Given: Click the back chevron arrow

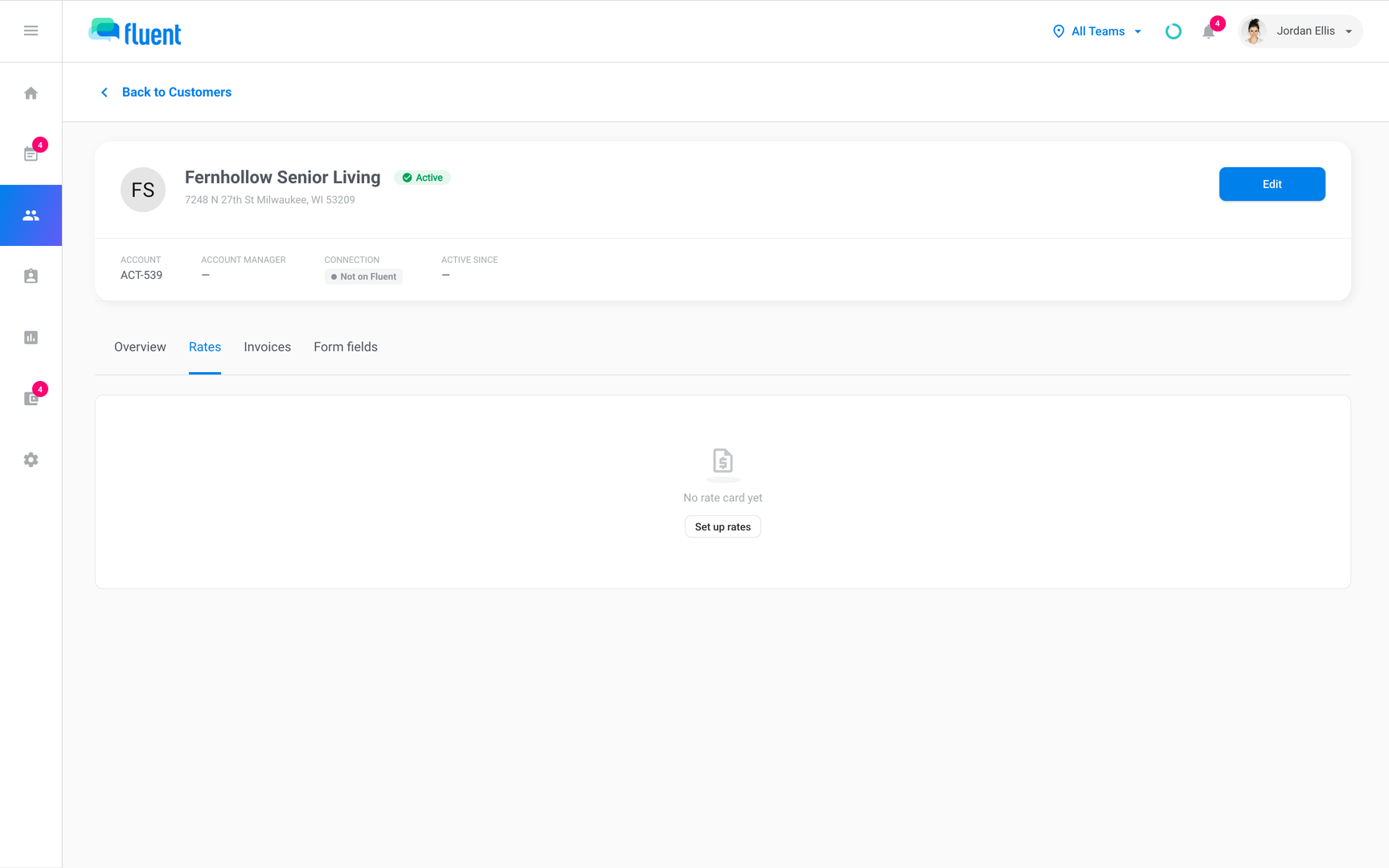Looking at the screenshot, I should coord(104,92).
